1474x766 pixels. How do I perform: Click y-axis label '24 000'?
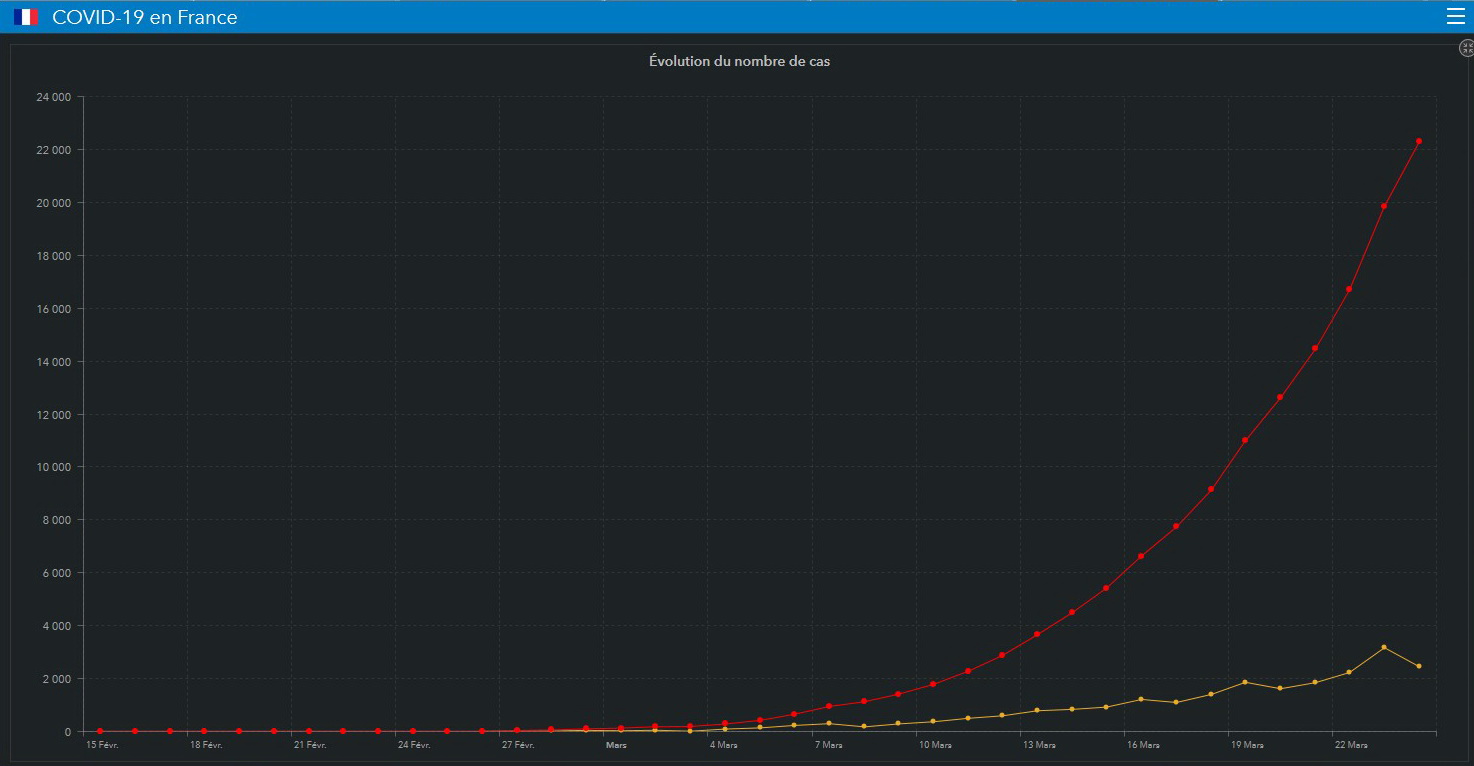pos(53,97)
